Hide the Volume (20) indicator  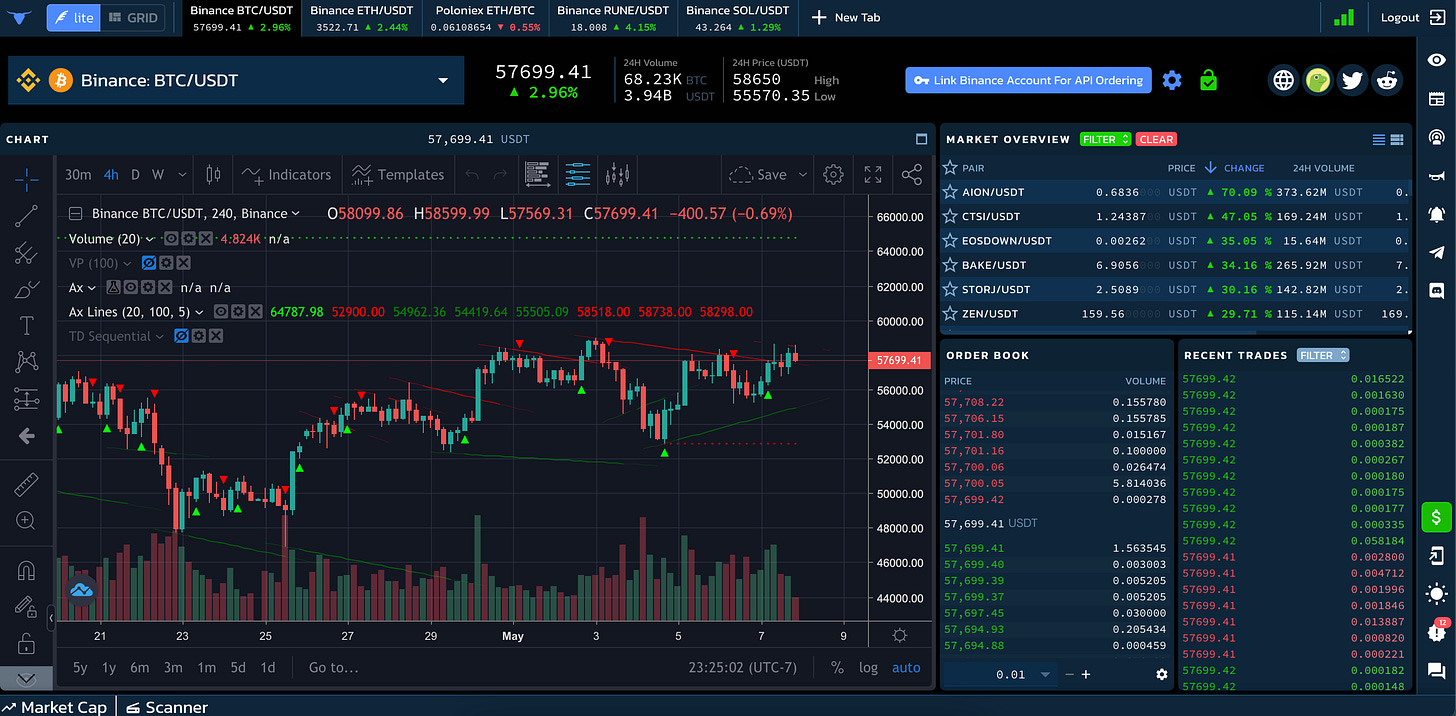coord(171,239)
